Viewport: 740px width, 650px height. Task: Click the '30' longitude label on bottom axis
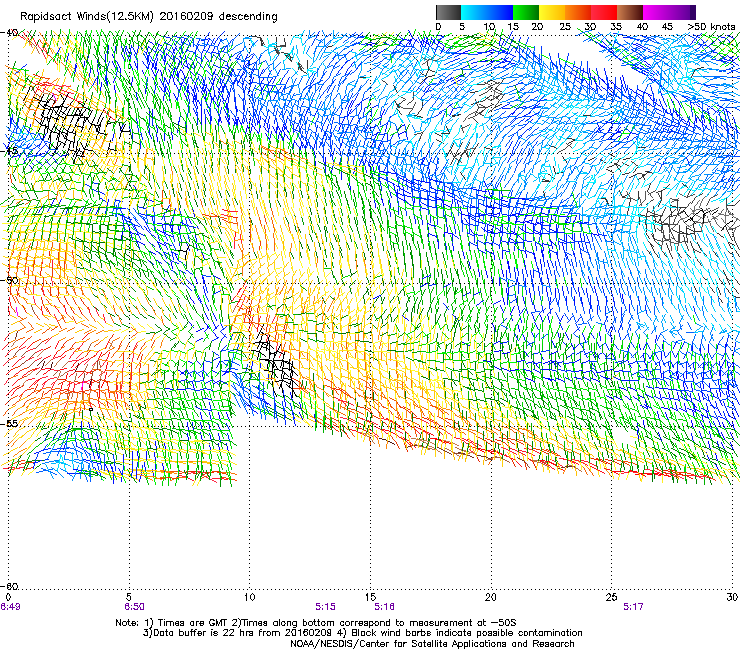[732, 598]
